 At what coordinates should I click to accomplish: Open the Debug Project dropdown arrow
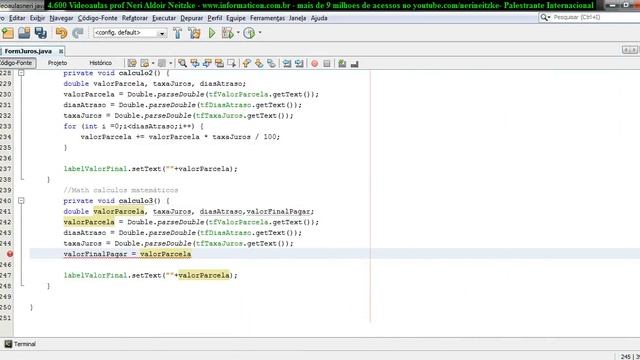click(238, 33)
